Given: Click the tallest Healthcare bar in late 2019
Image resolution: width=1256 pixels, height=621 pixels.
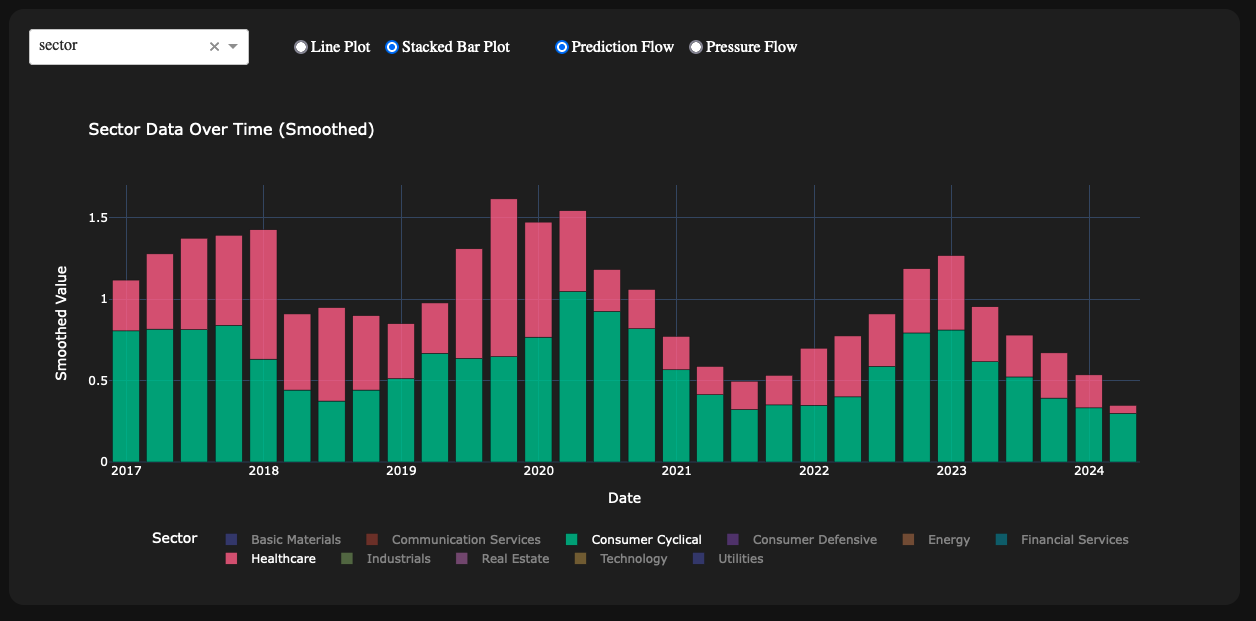Looking at the screenshot, I should tap(504, 277).
